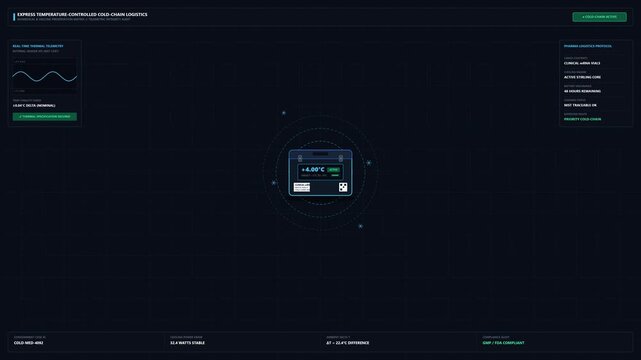This screenshot has height=360, width=641.
Task: Click the left latch on the cooler lid
Action: pos(300,158)
